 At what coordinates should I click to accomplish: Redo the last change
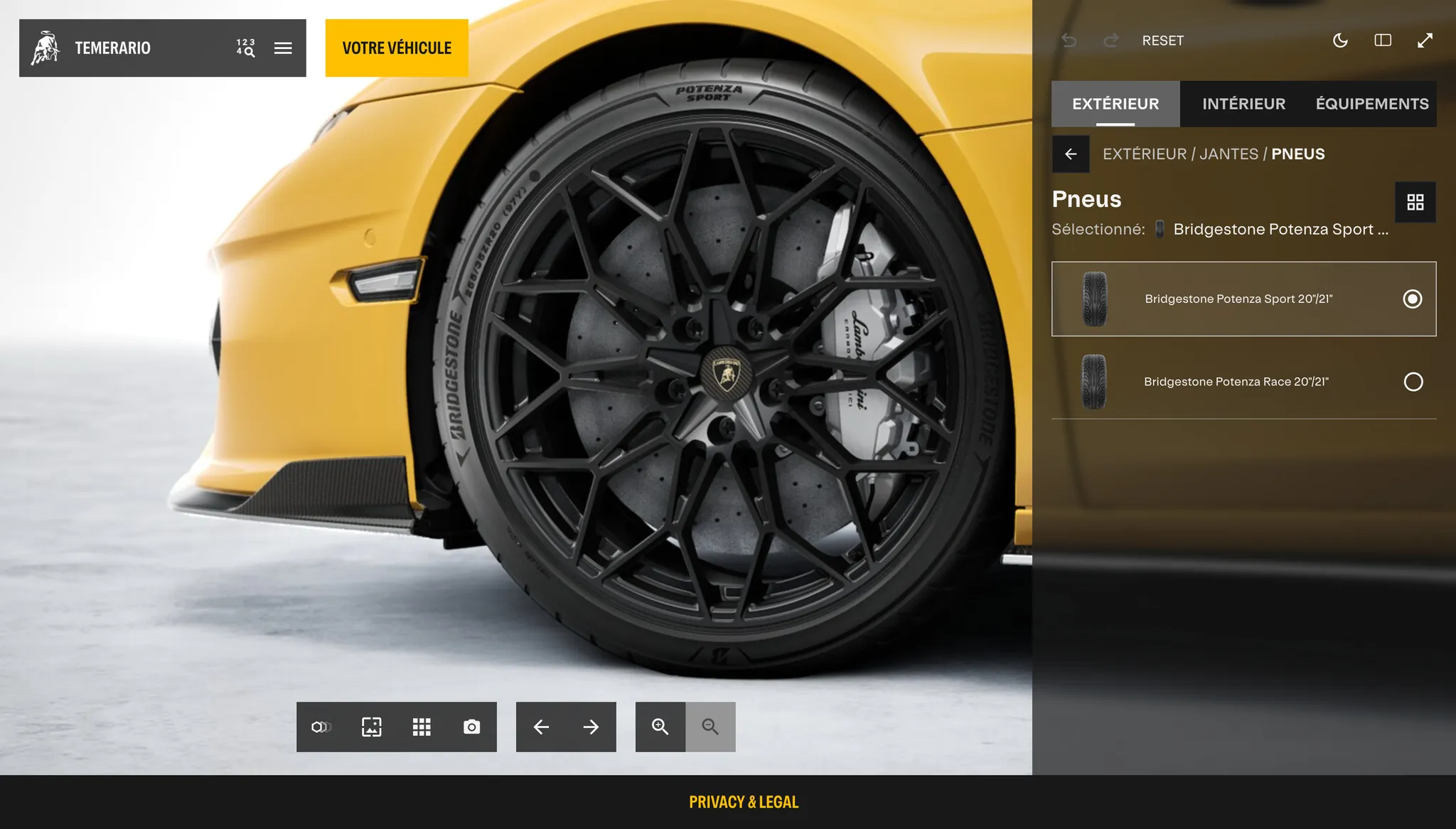coord(1110,41)
